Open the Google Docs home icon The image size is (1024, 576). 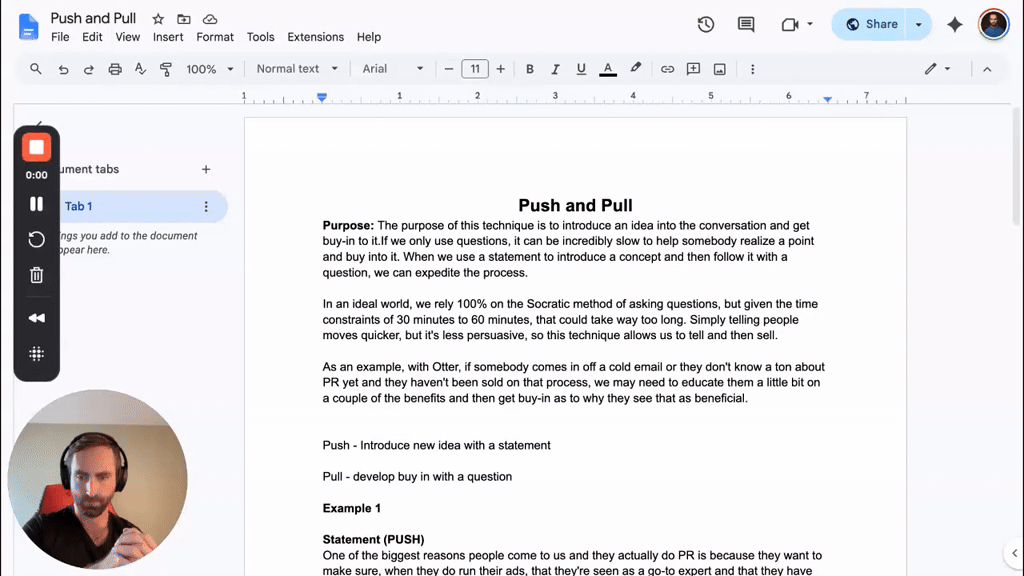(x=28, y=27)
